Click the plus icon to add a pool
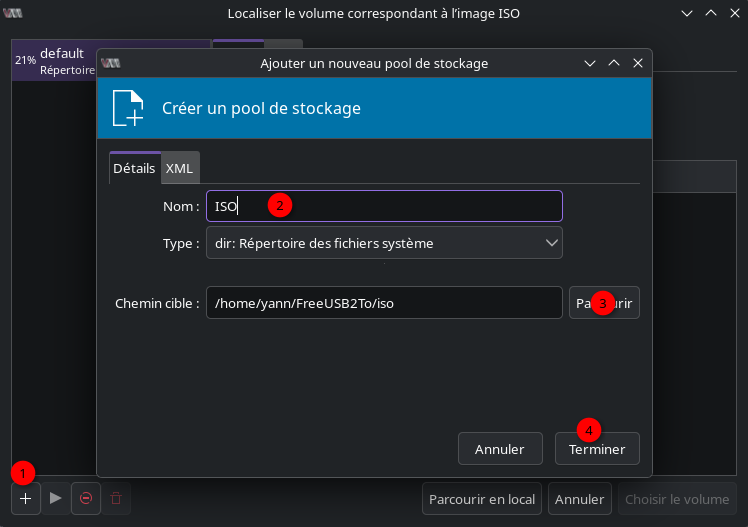748x527 pixels. 26,498
